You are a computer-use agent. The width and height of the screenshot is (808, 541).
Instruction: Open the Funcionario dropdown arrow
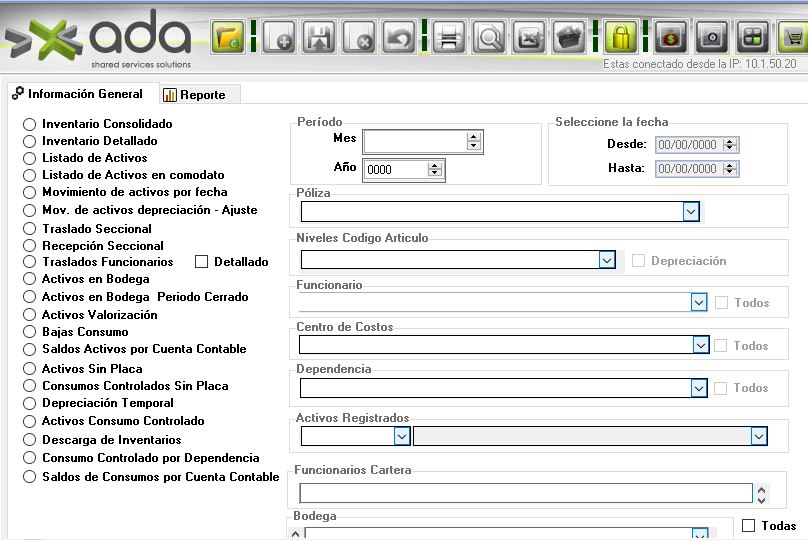[x=699, y=302]
